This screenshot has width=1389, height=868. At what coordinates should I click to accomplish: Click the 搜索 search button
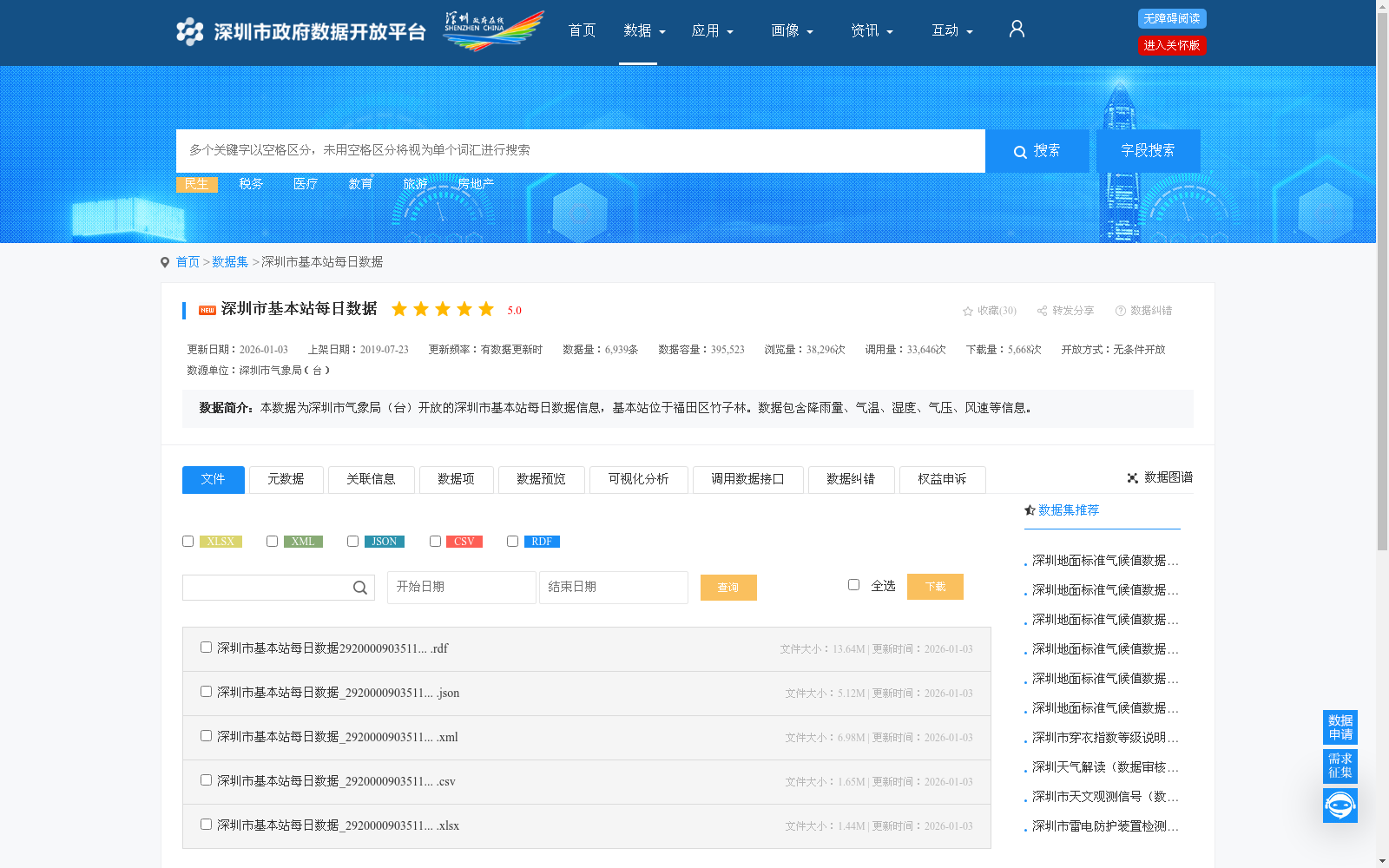click(1037, 151)
